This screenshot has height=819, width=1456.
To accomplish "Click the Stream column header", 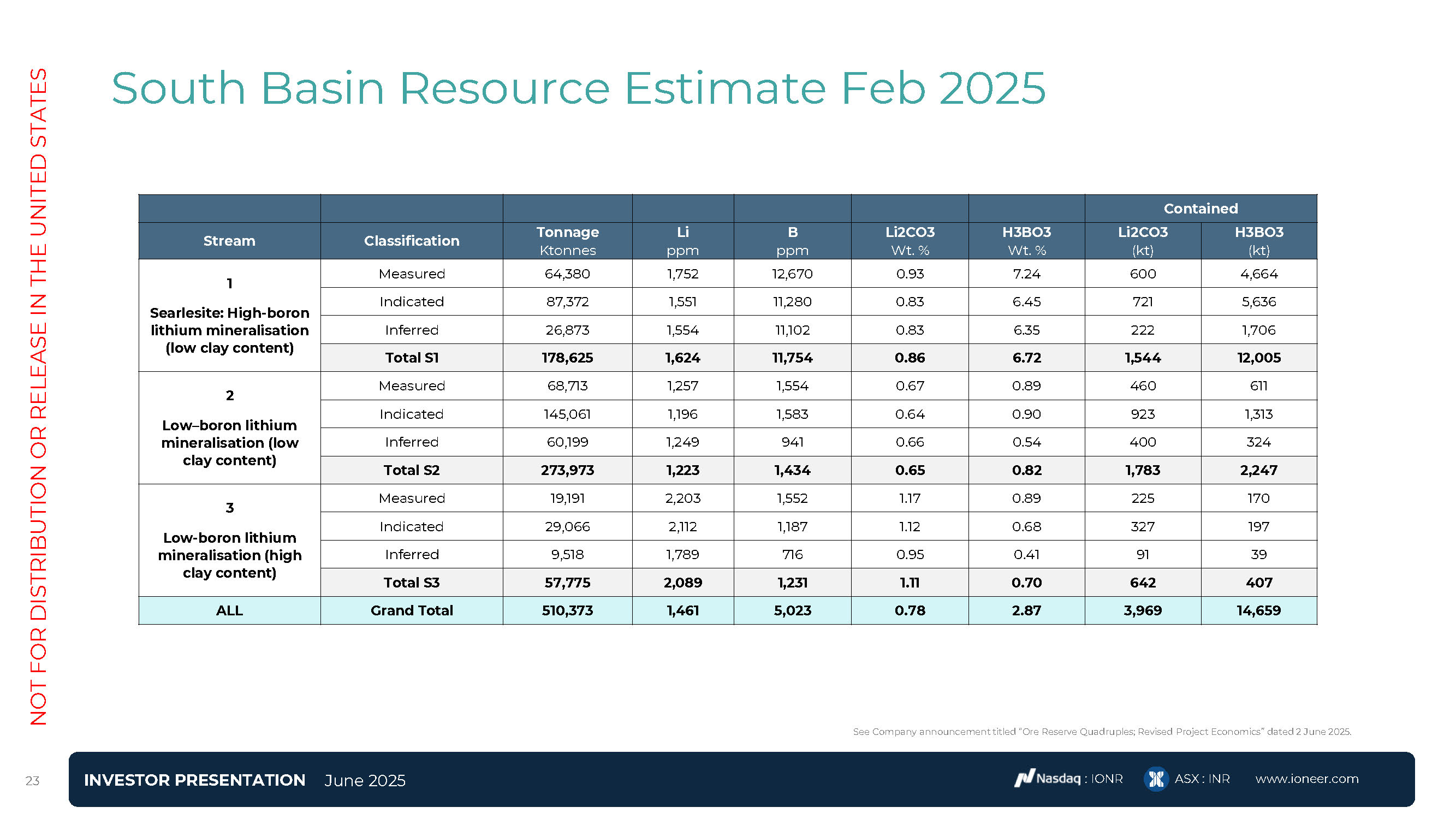I will 229,241.
